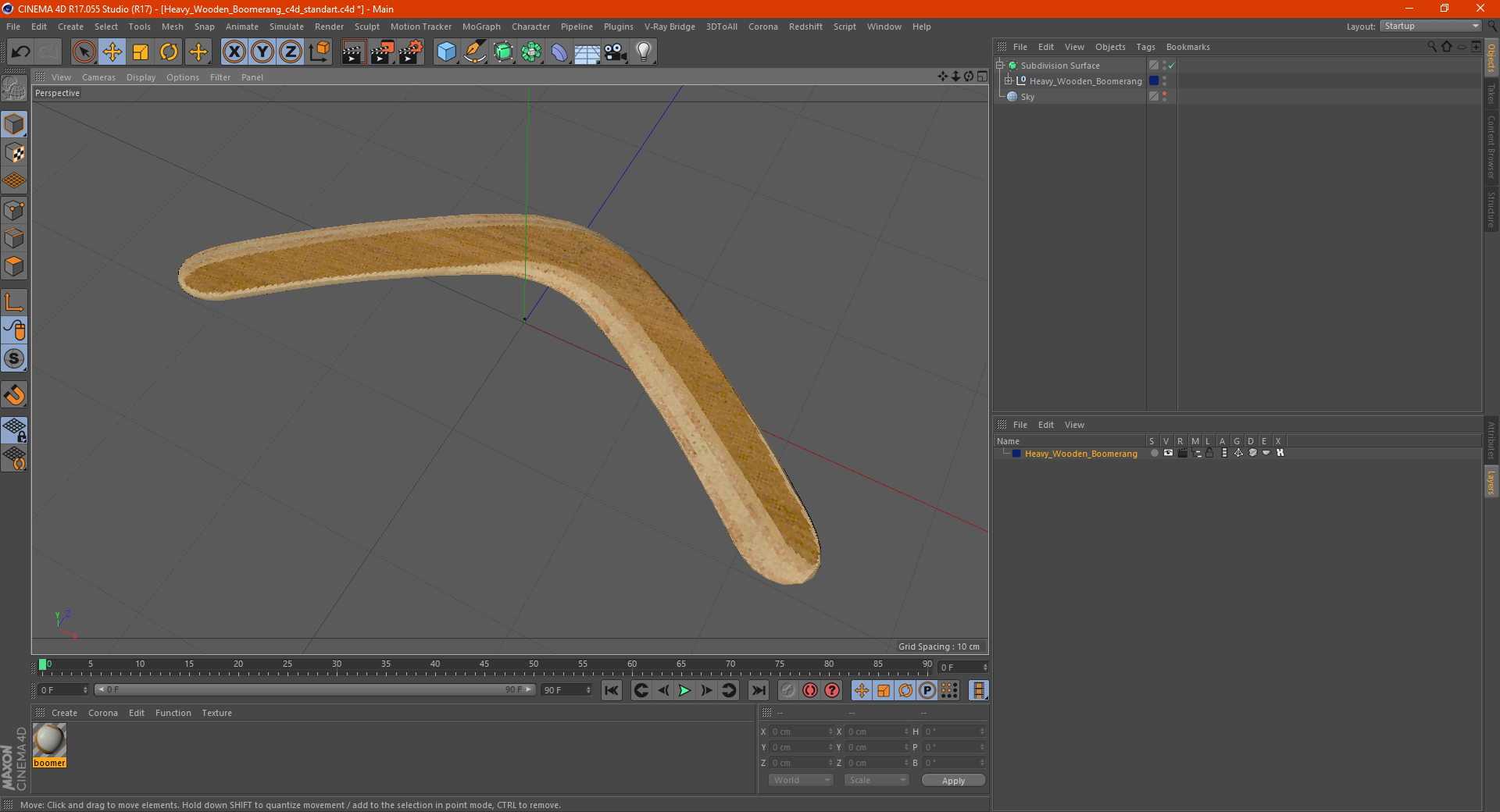This screenshot has width=1500, height=812.
Task: Click the Apply button
Action: (x=952, y=780)
